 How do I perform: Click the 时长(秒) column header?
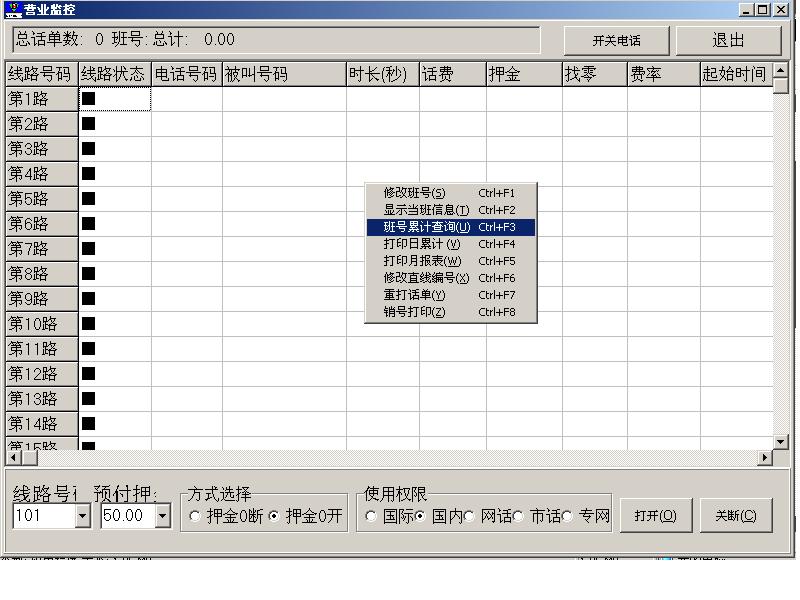380,74
